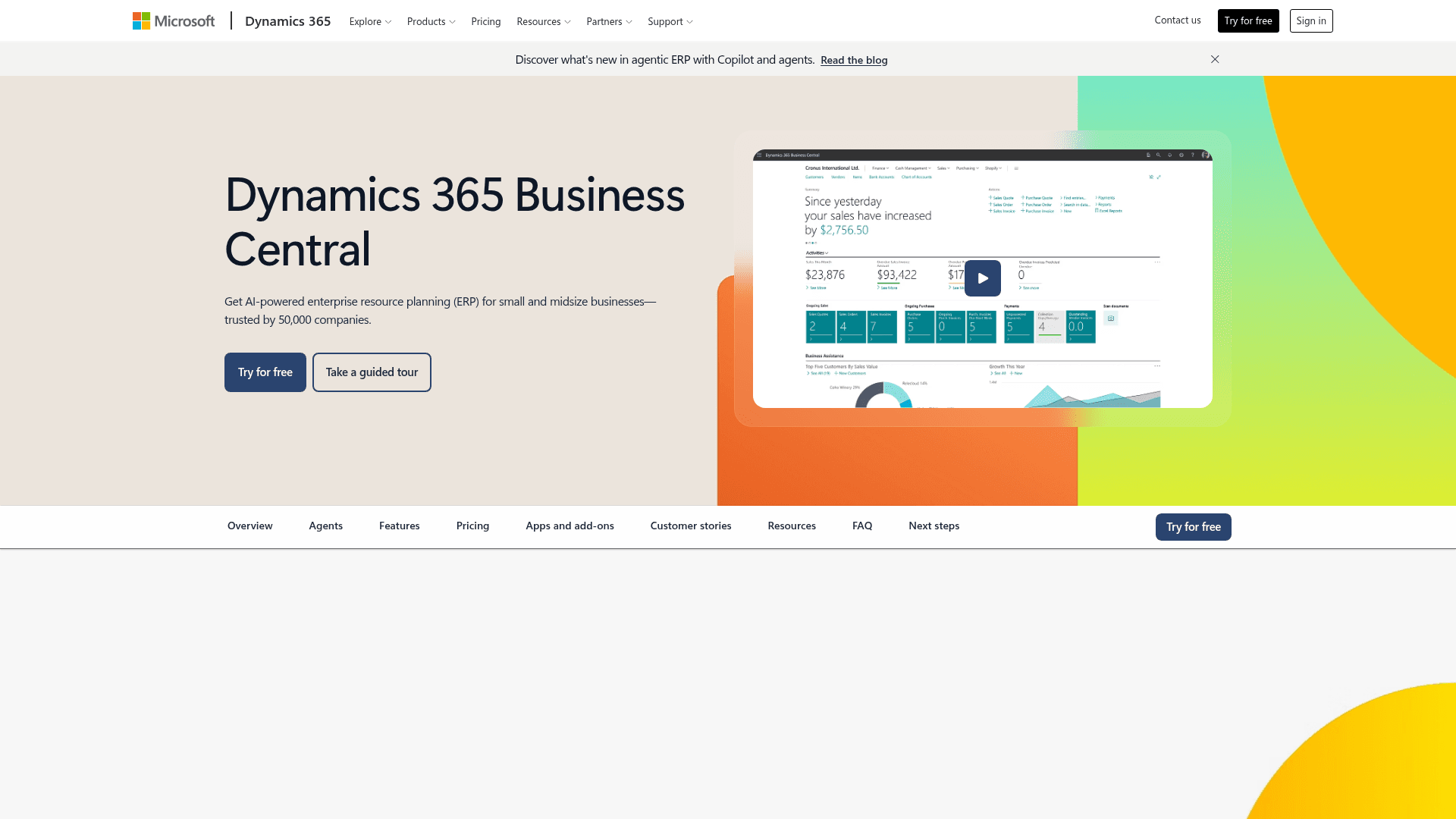Click Contact us
Viewport: 1456px width, 819px height.
(1178, 20)
